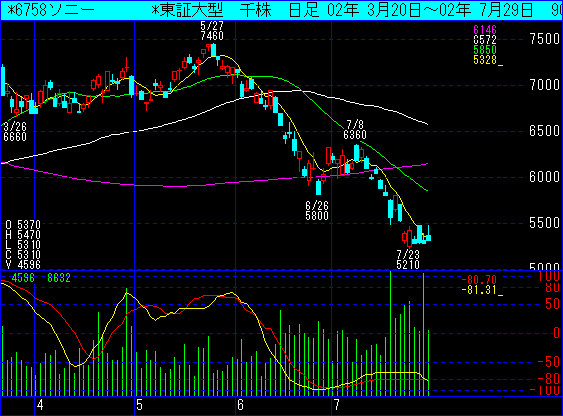Click the green 5850 moving average value
This screenshot has width=563, height=416.
(x=485, y=50)
